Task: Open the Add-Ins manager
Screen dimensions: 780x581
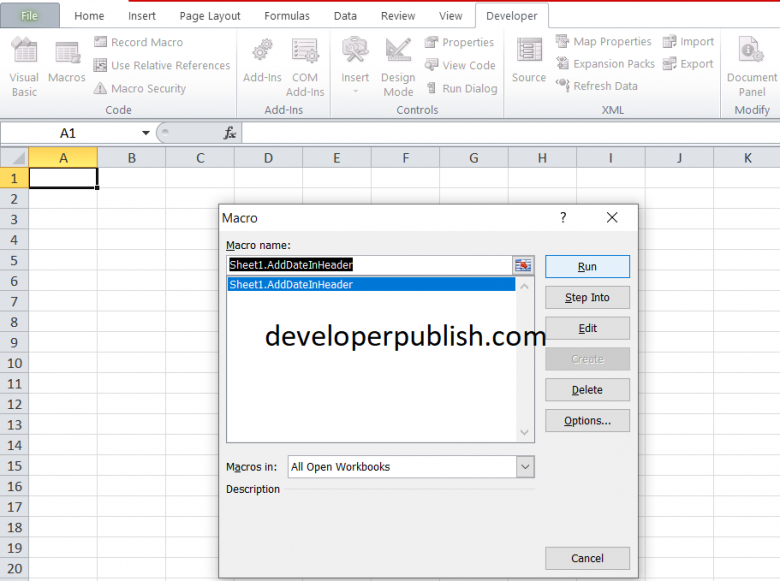Action: pos(262,65)
